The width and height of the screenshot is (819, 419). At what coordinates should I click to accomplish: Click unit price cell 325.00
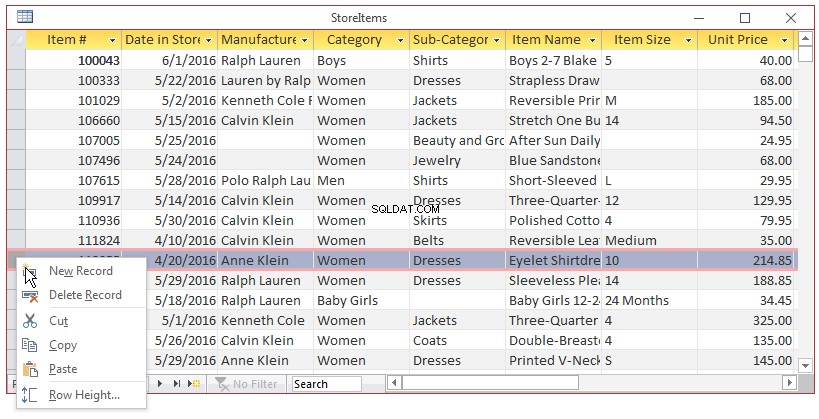(x=745, y=320)
